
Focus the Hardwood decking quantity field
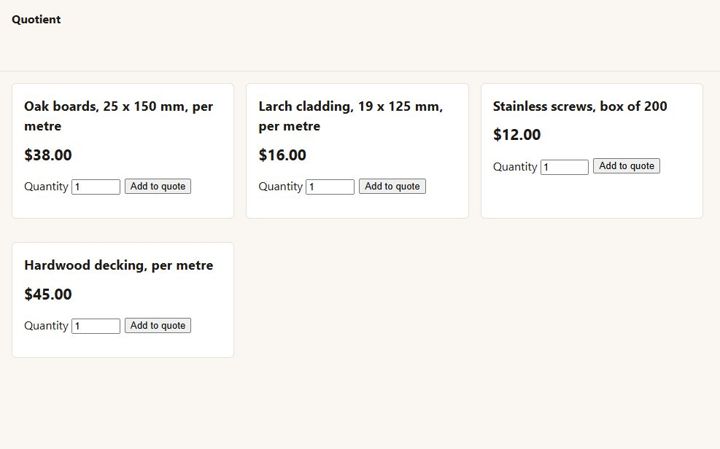coord(96,326)
